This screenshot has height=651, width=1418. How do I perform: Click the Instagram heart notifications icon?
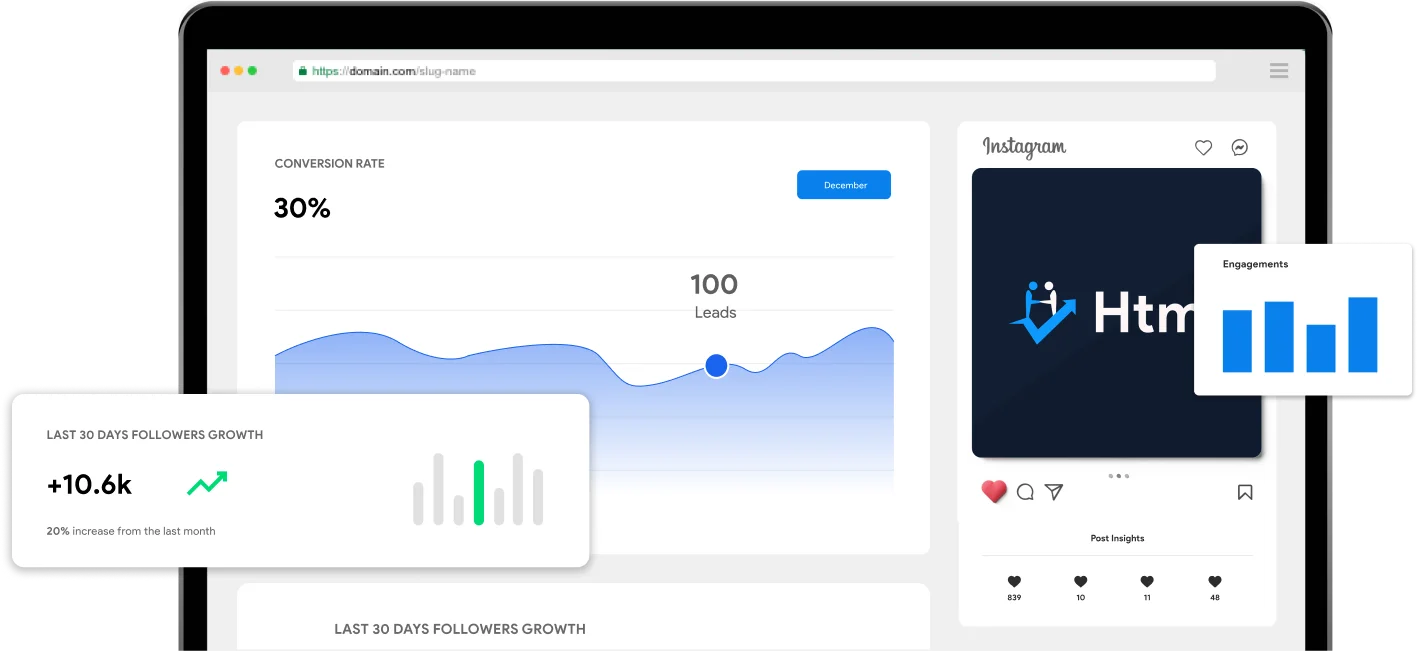[1203, 148]
